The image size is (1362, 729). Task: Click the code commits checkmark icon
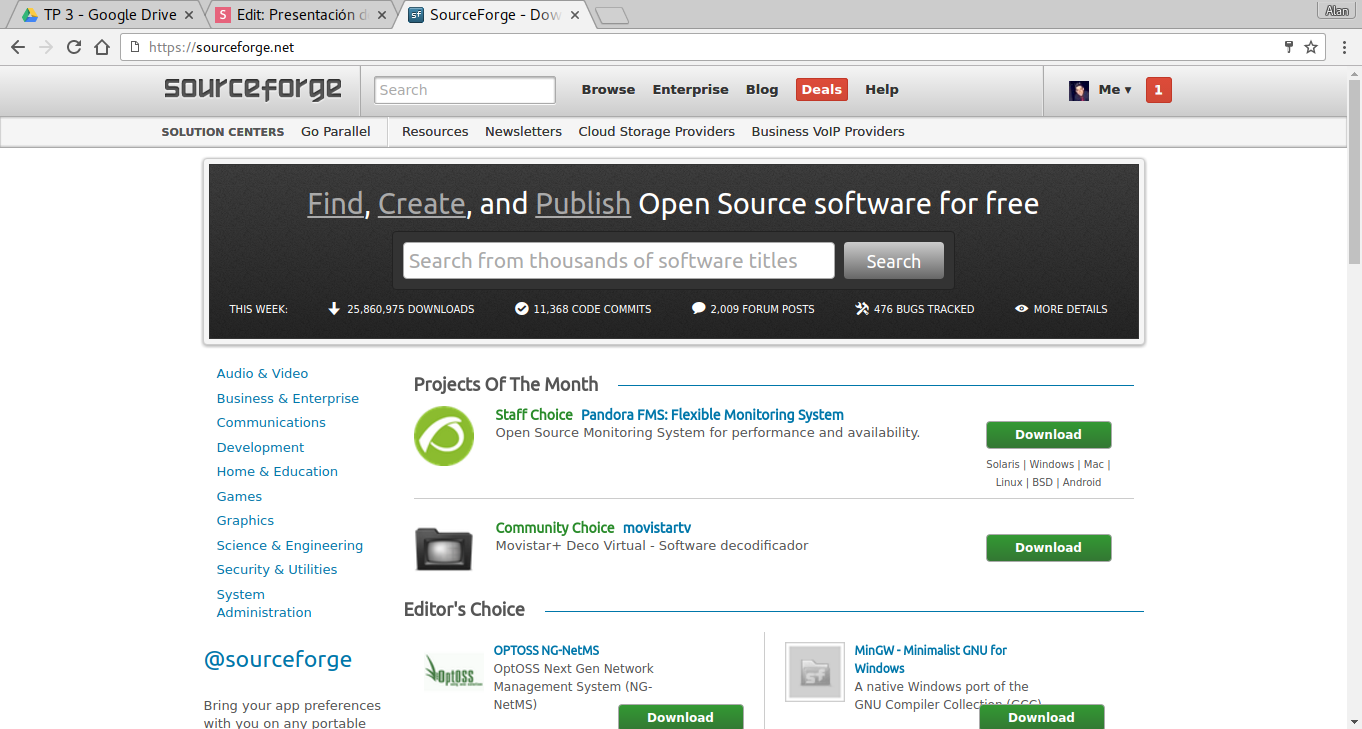[x=521, y=309]
